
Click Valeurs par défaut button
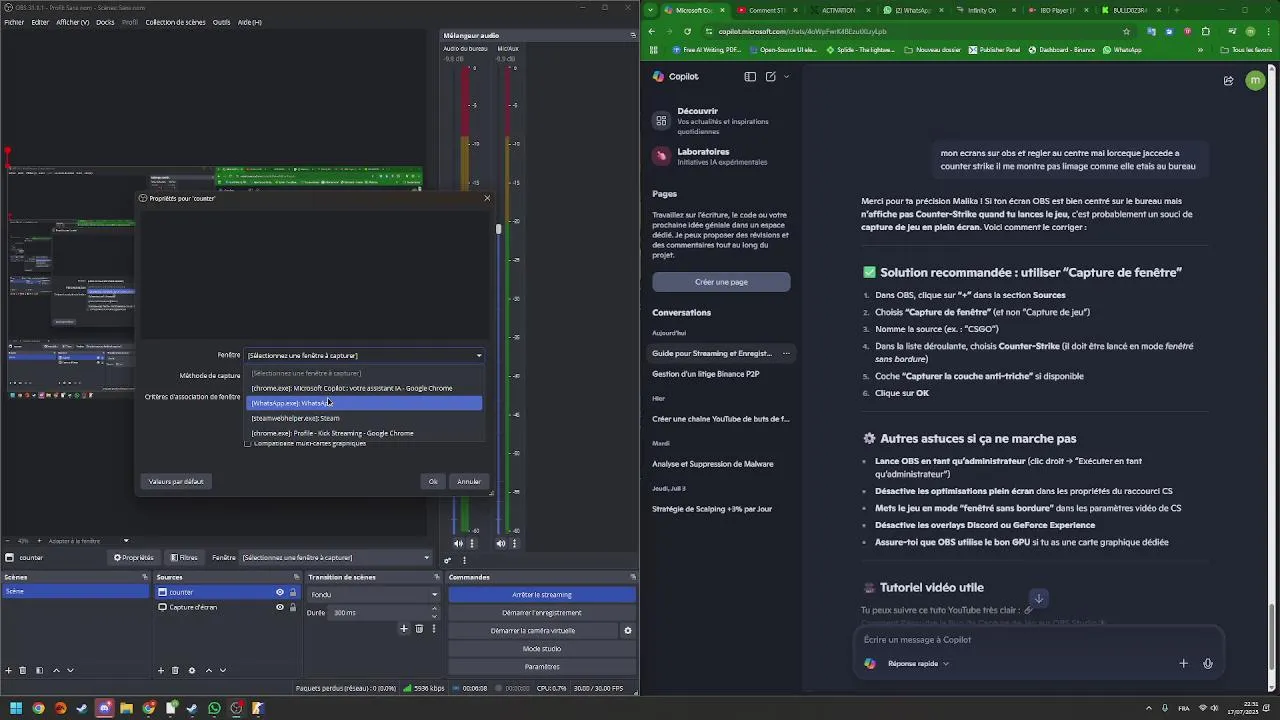(176, 482)
